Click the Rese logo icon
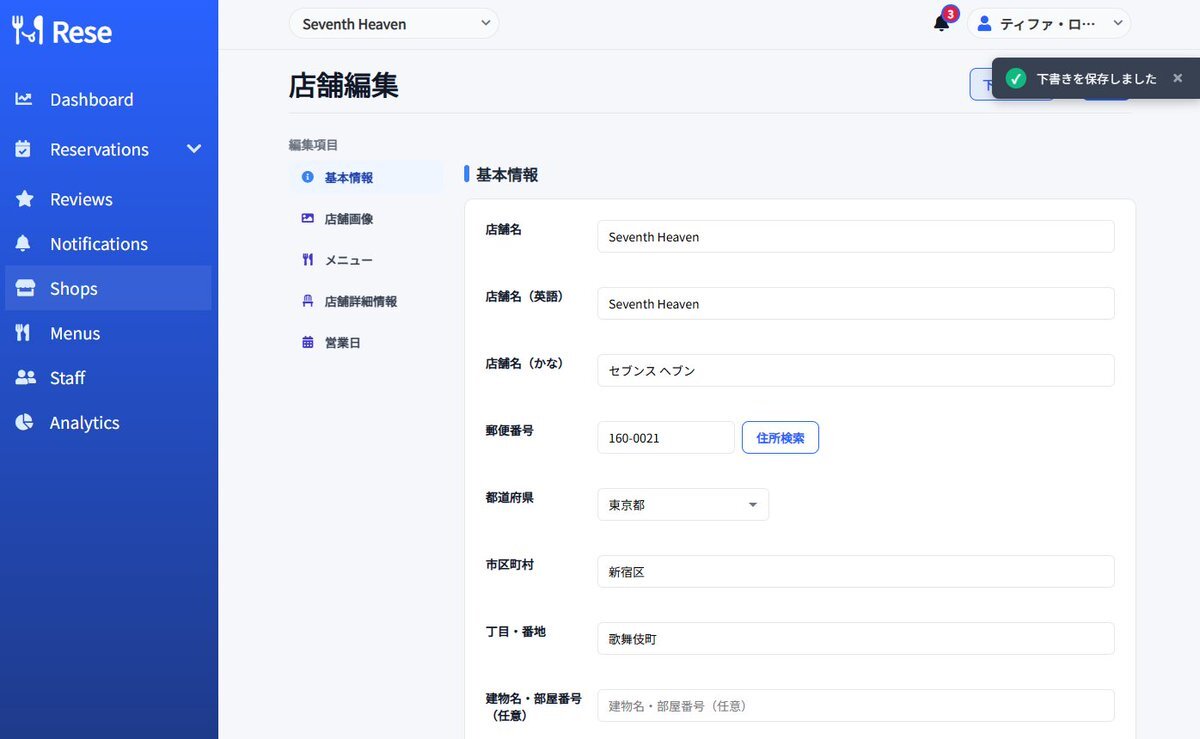Screen dimensions: 1200x739 click(28, 31)
